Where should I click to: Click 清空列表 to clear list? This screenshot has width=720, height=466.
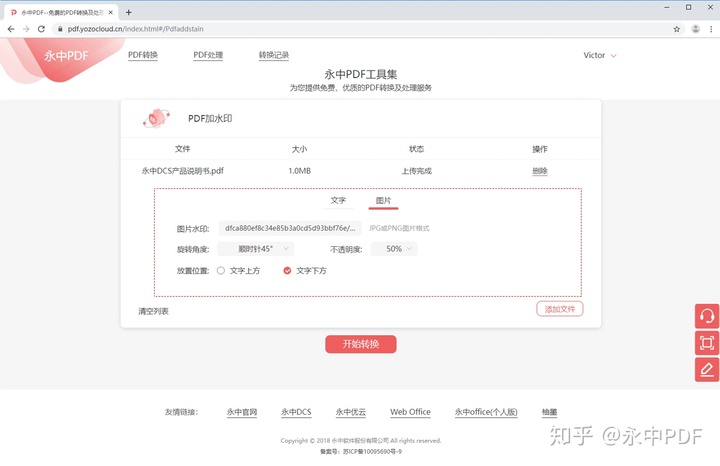[x=153, y=311]
